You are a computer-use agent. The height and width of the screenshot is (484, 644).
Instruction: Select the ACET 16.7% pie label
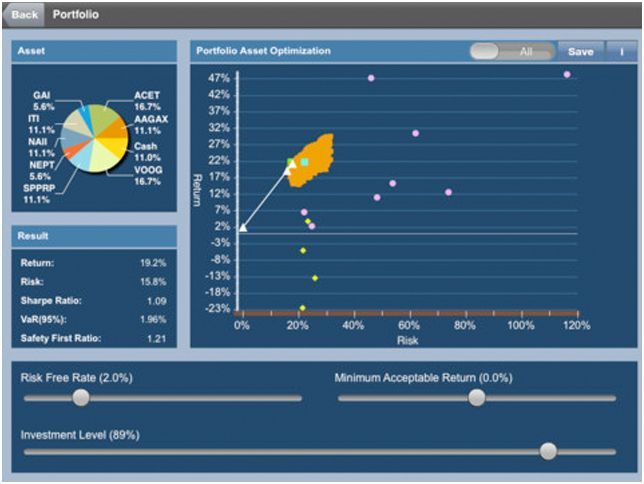click(147, 101)
